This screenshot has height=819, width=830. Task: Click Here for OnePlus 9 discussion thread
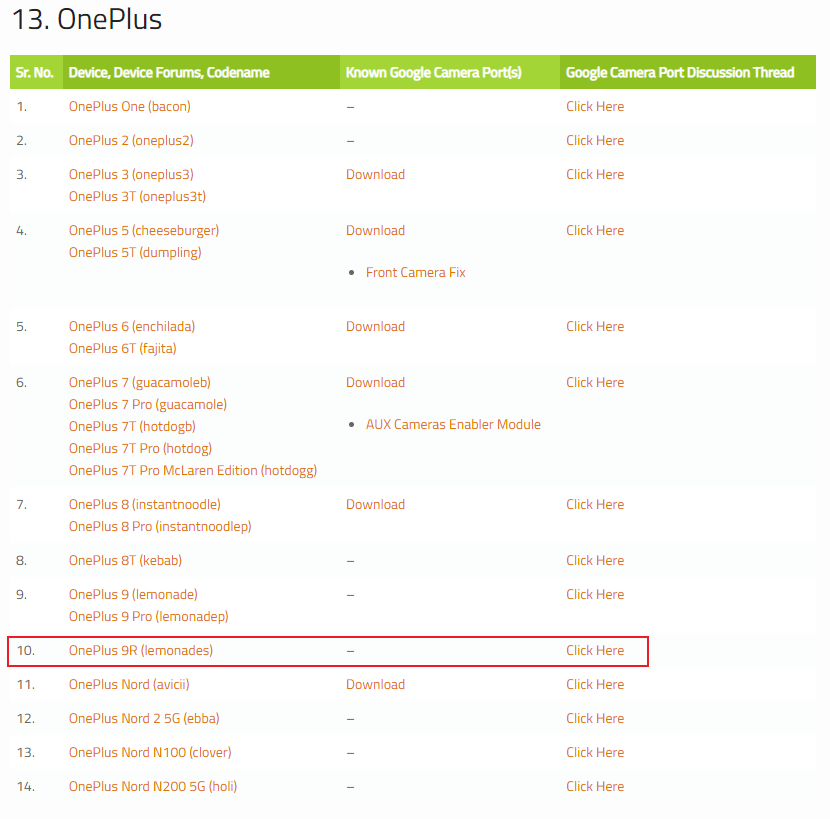(595, 595)
